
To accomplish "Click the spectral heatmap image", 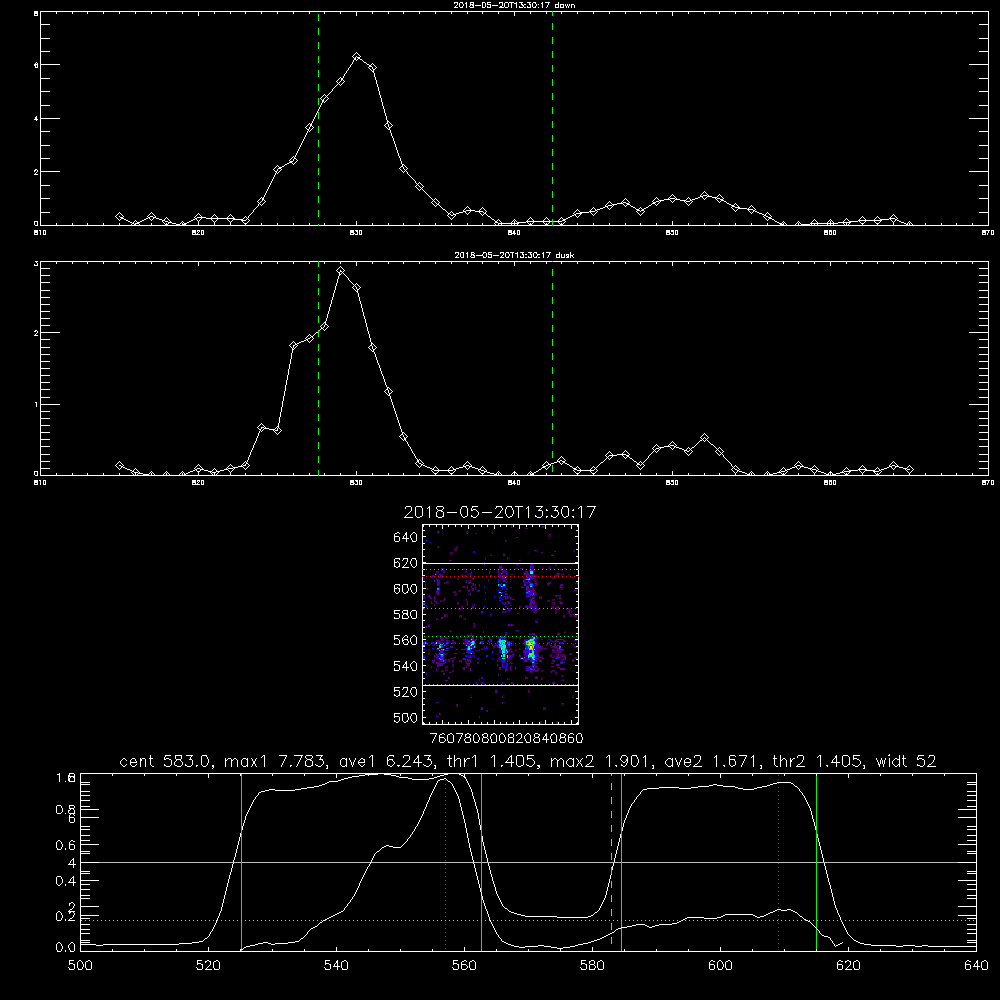I will (x=501, y=624).
